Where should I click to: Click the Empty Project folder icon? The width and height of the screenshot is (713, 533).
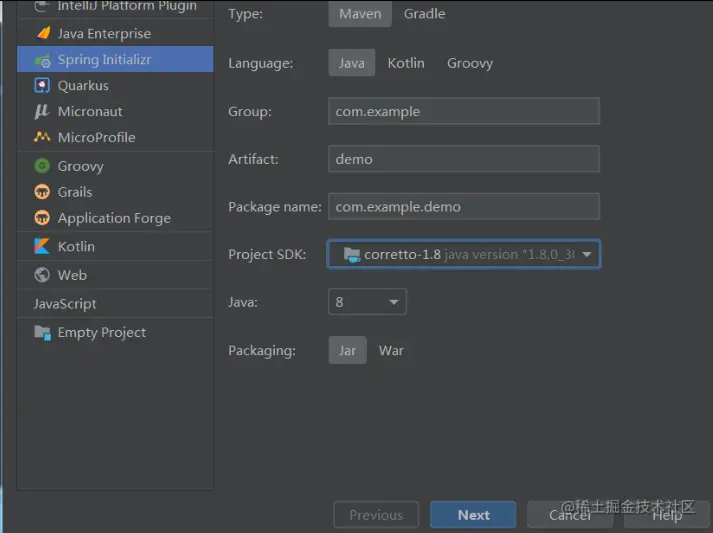click(42, 332)
